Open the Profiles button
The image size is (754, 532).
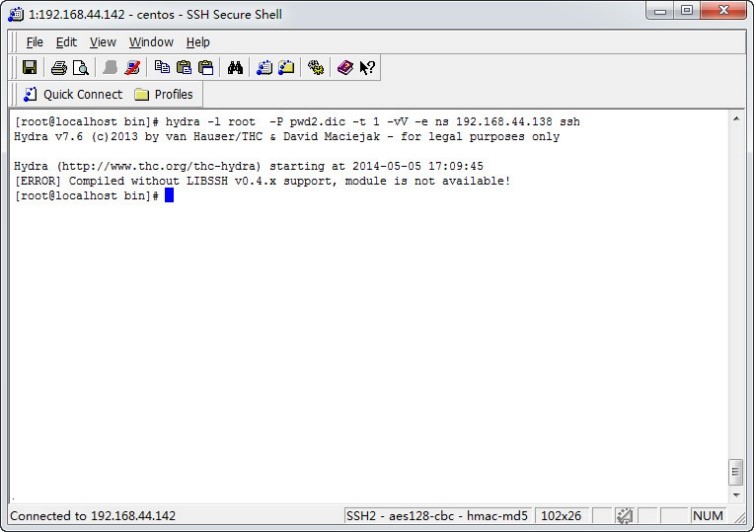tap(164, 94)
